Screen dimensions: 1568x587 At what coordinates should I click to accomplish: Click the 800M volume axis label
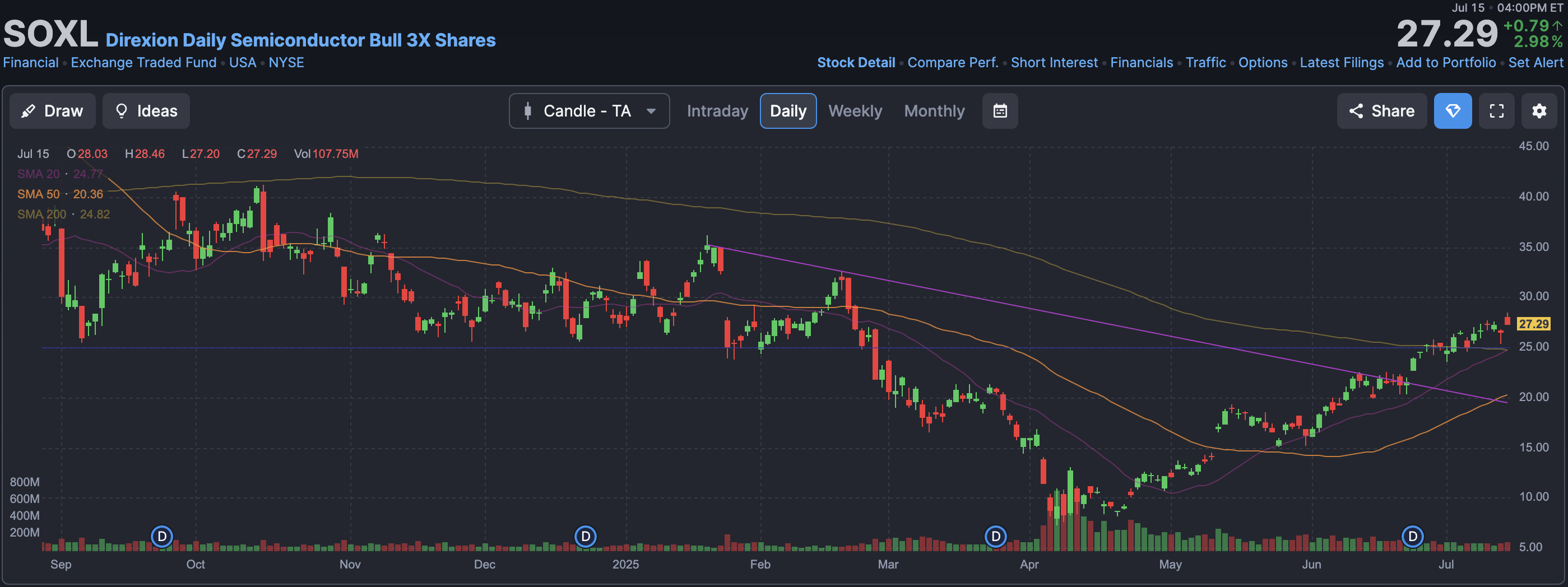pyautogui.click(x=25, y=482)
